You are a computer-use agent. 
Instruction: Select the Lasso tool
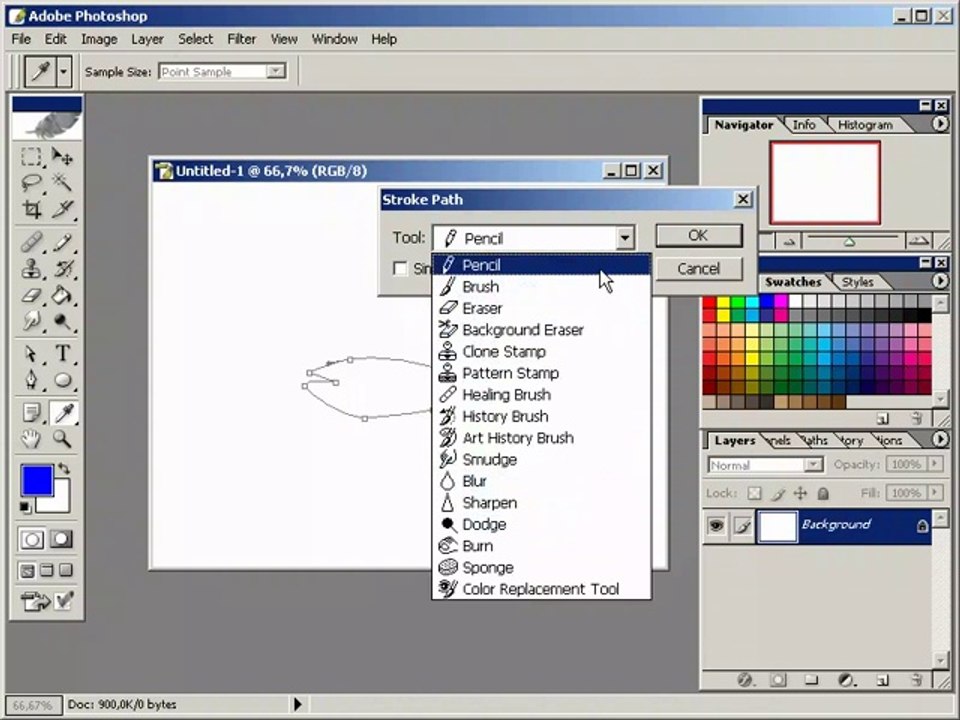(31, 182)
